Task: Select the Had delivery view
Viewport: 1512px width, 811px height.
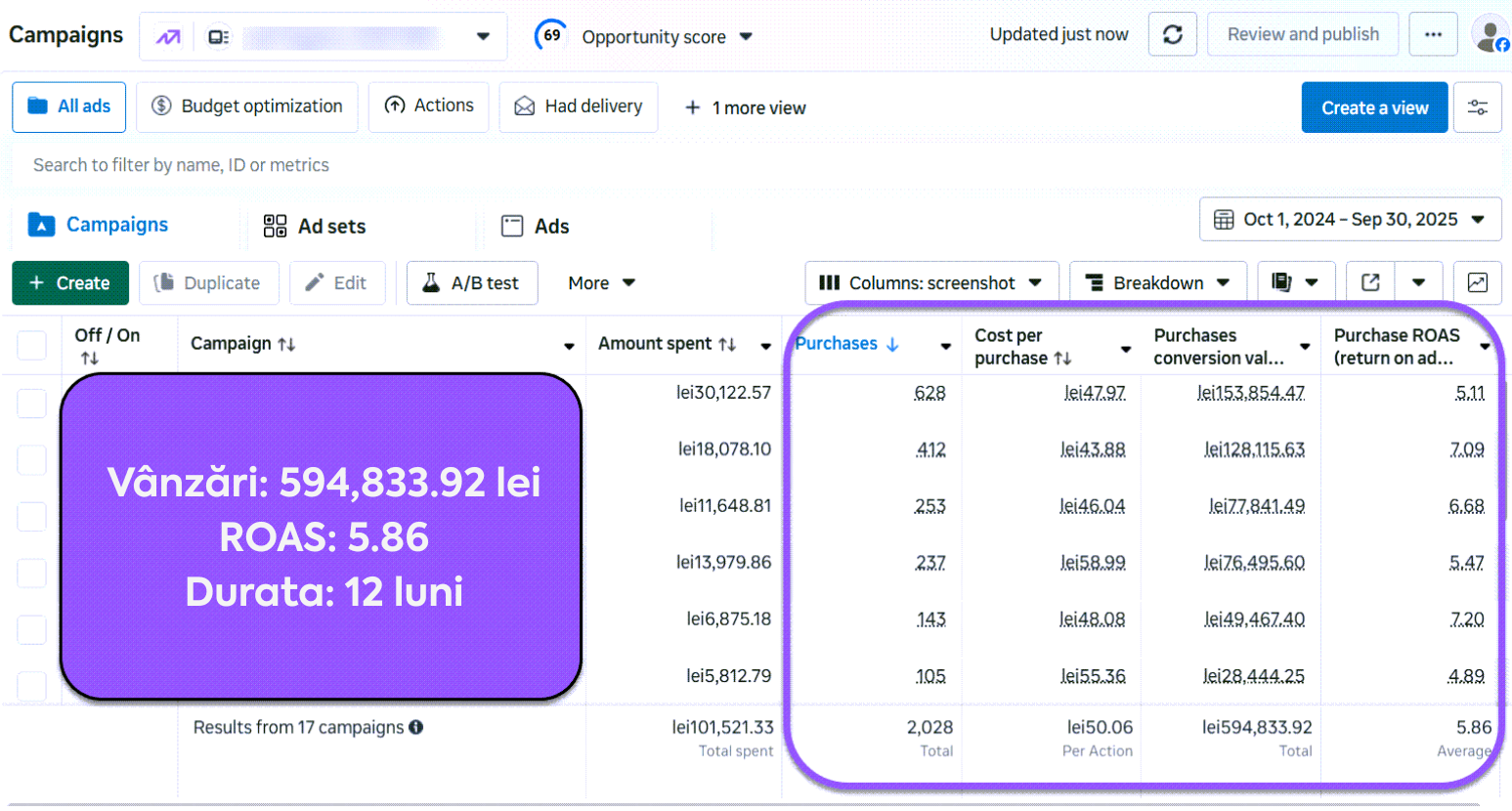Action: tap(579, 107)
